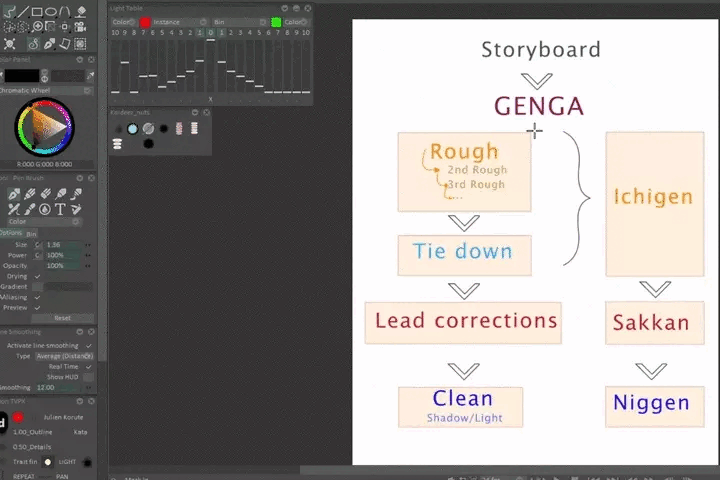Open the Instance dropdown in Light Table
This screenshot has width=720, height=480.
[x=178, y=21]
